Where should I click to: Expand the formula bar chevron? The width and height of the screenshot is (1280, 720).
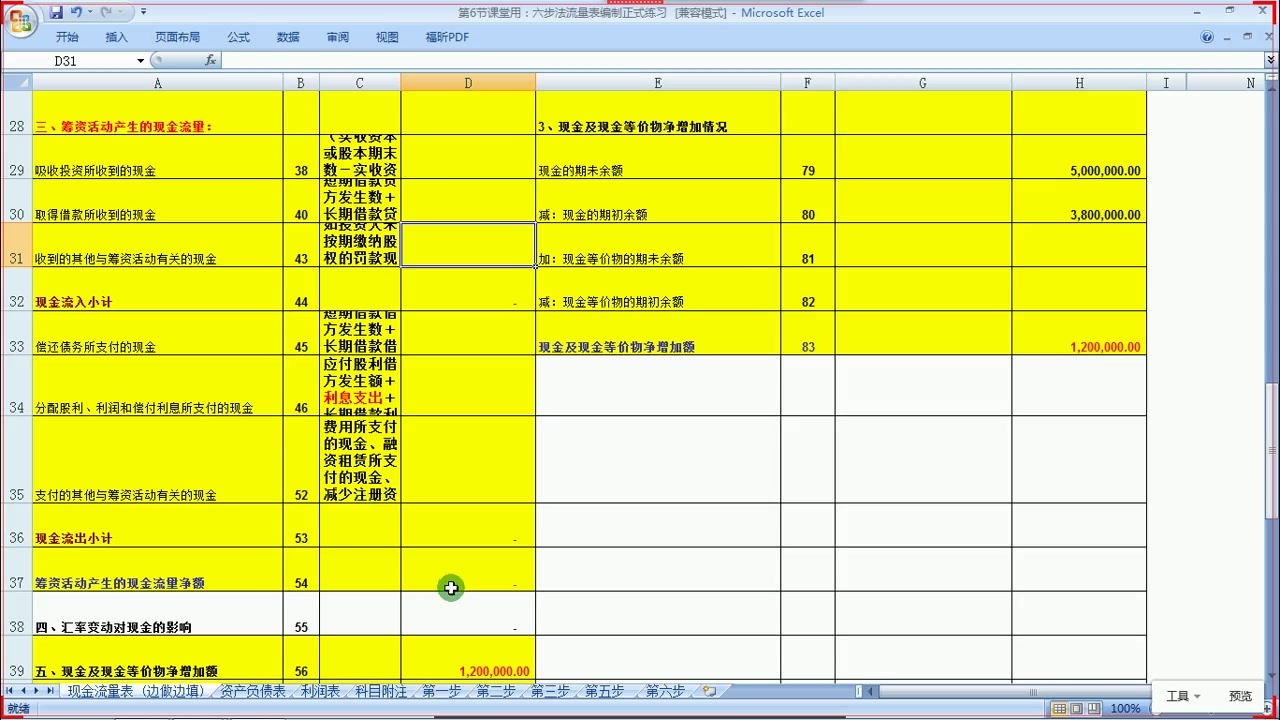[1271, 61]
